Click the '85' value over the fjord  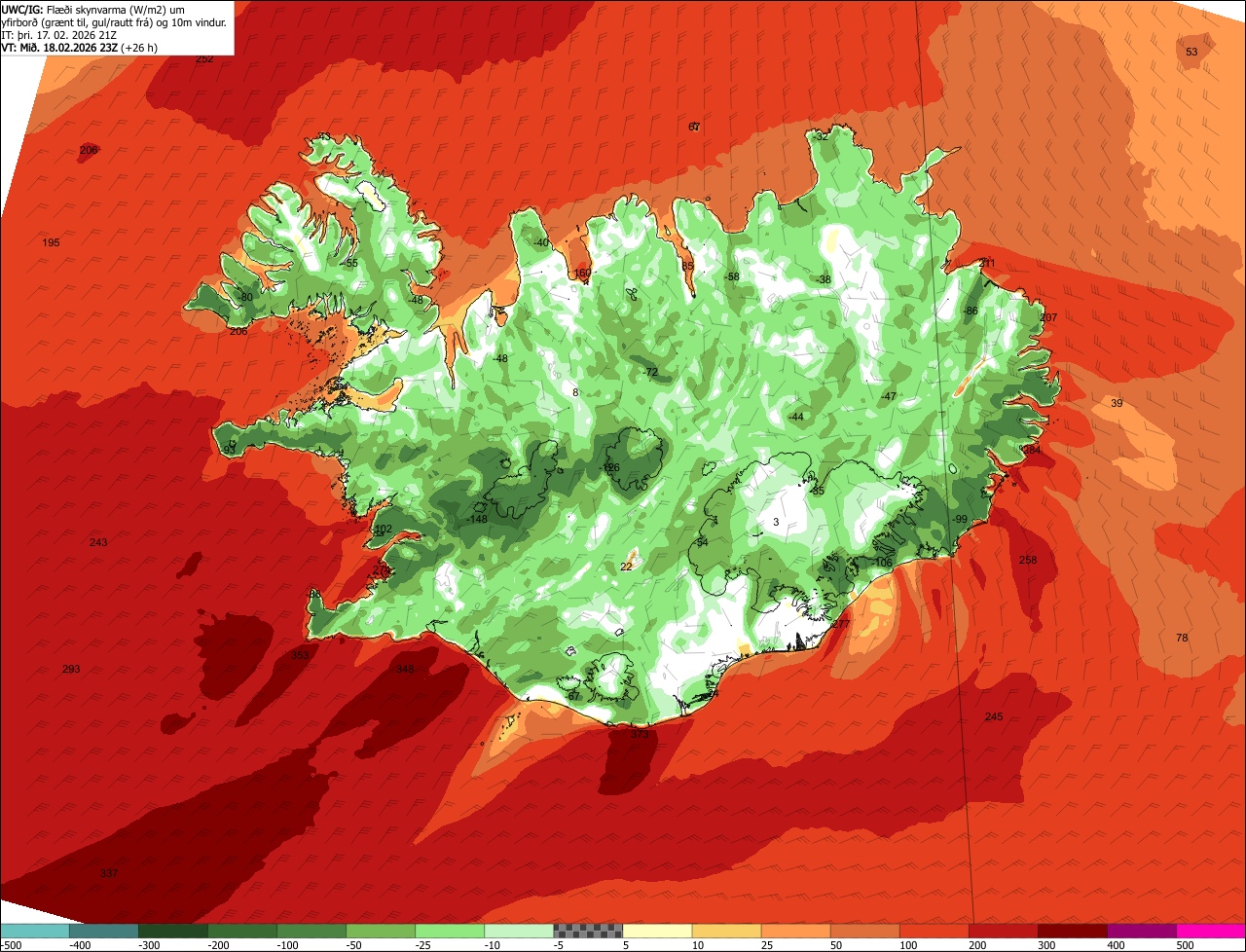pos(687,266)
